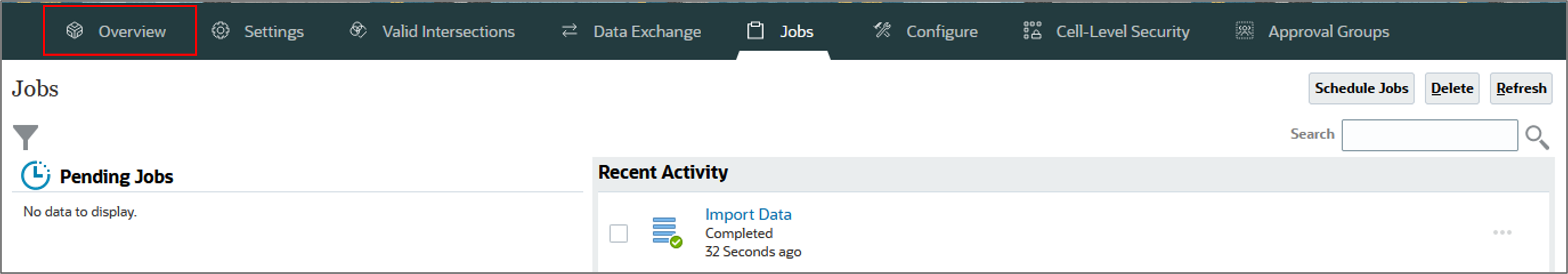The height and width of the screenshot is (274, 1568).
Task: Click the Delete button
Action: point(1452,88)
